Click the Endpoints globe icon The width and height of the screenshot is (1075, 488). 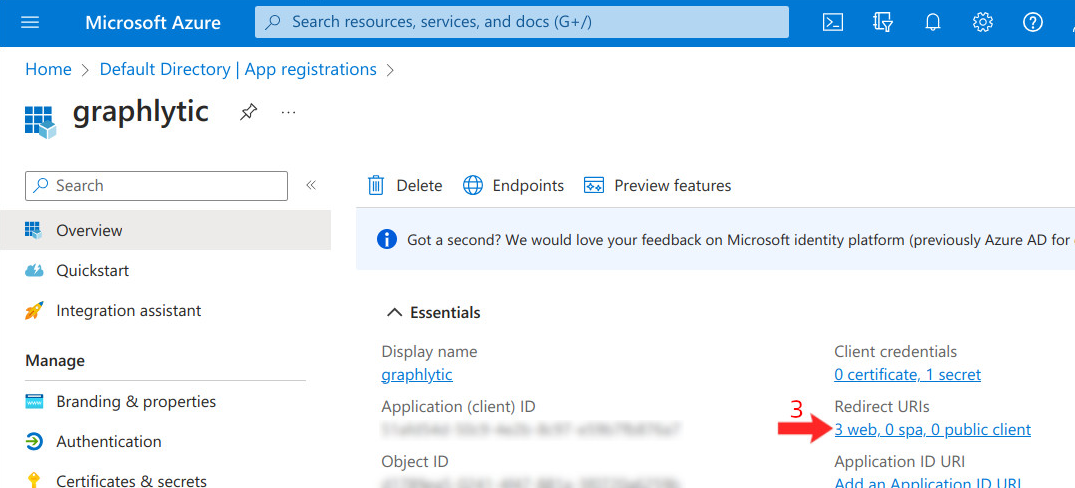coord(473,185)
